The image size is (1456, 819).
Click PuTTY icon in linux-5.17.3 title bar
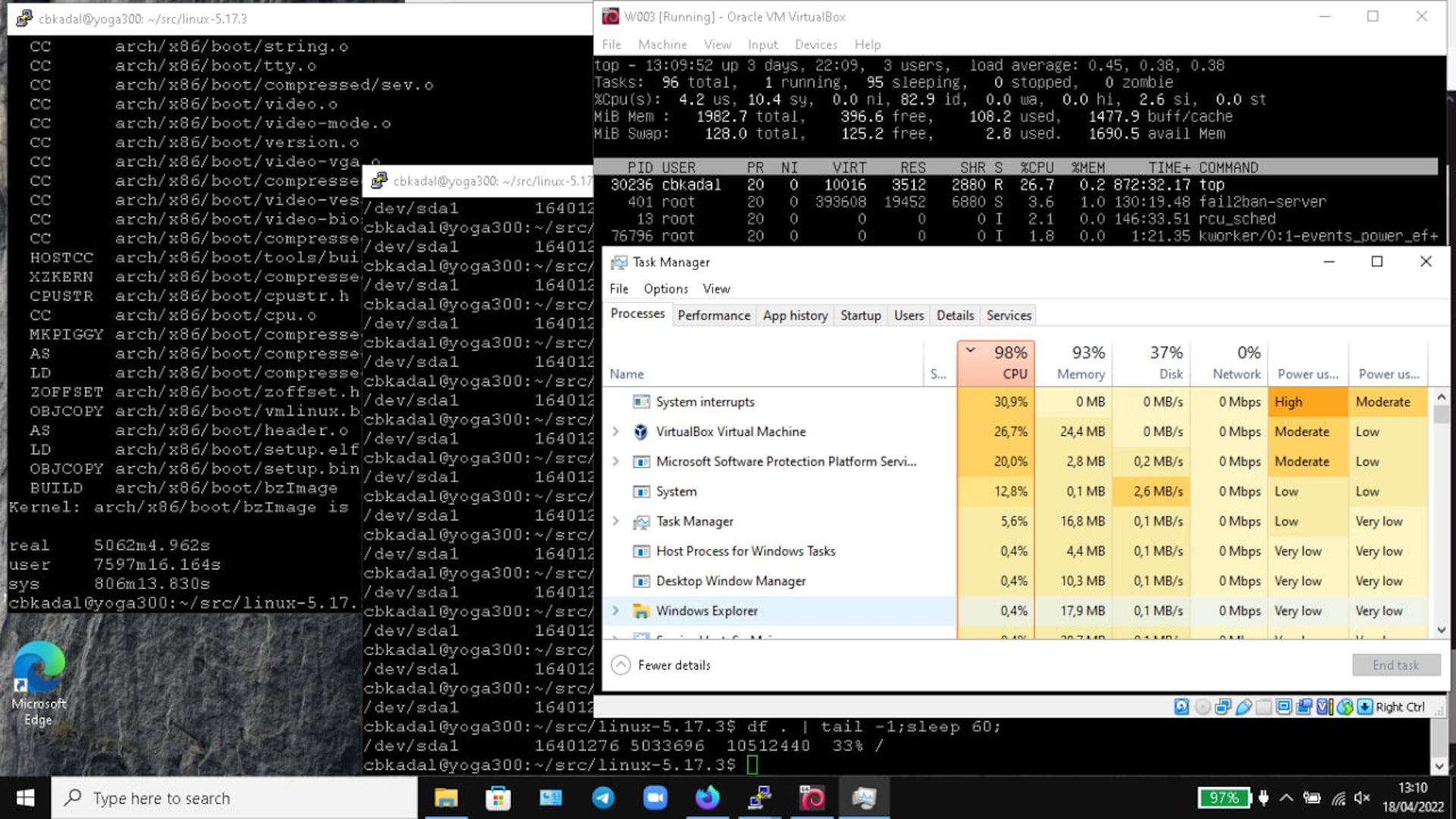pos(24,18)
